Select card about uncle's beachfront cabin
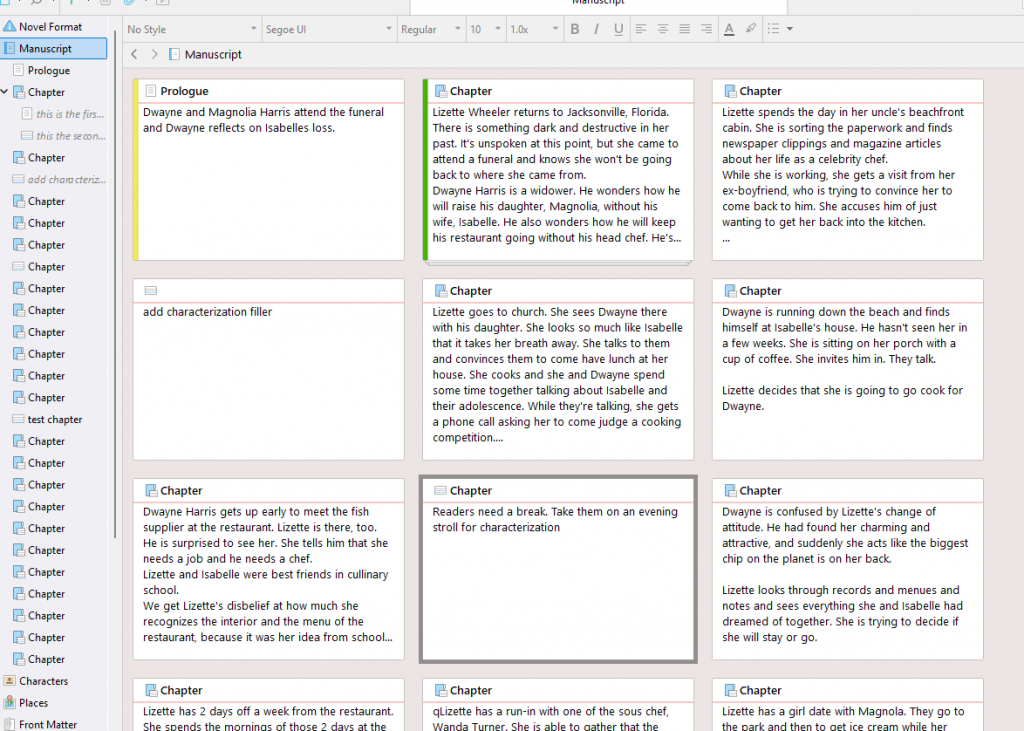The image size is (1024, 731). point(848,170)
